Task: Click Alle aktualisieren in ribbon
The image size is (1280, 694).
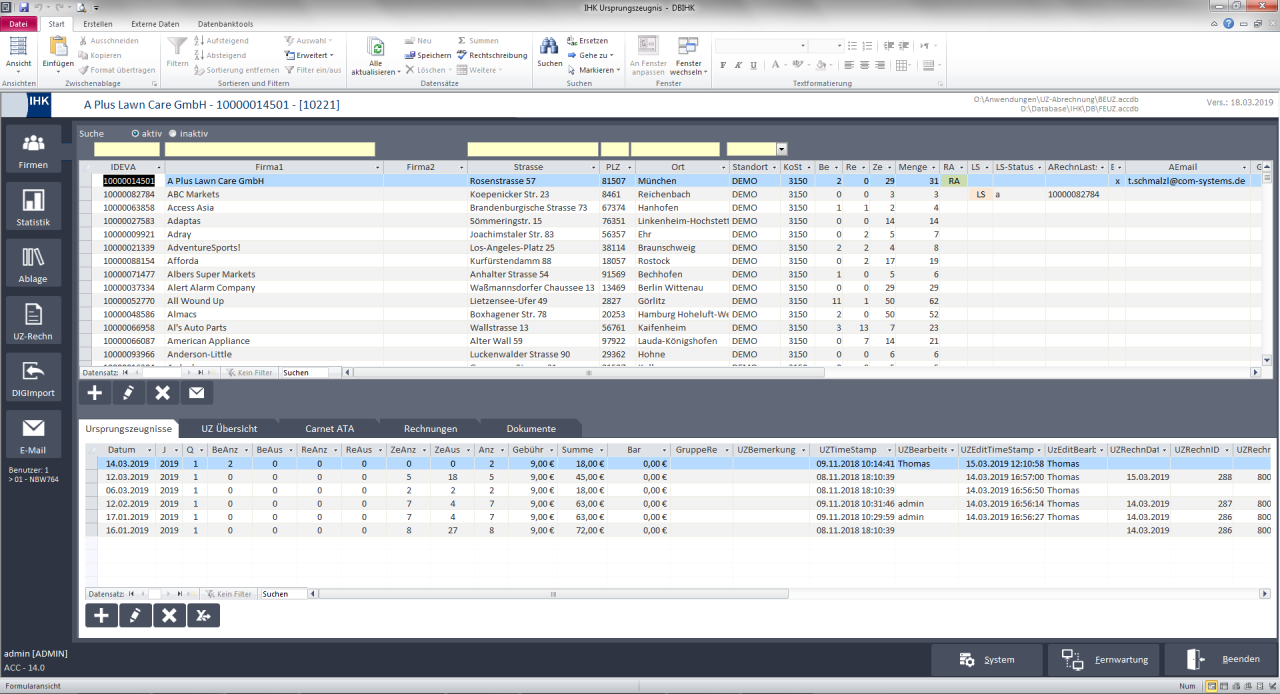Action: (376, 56)
